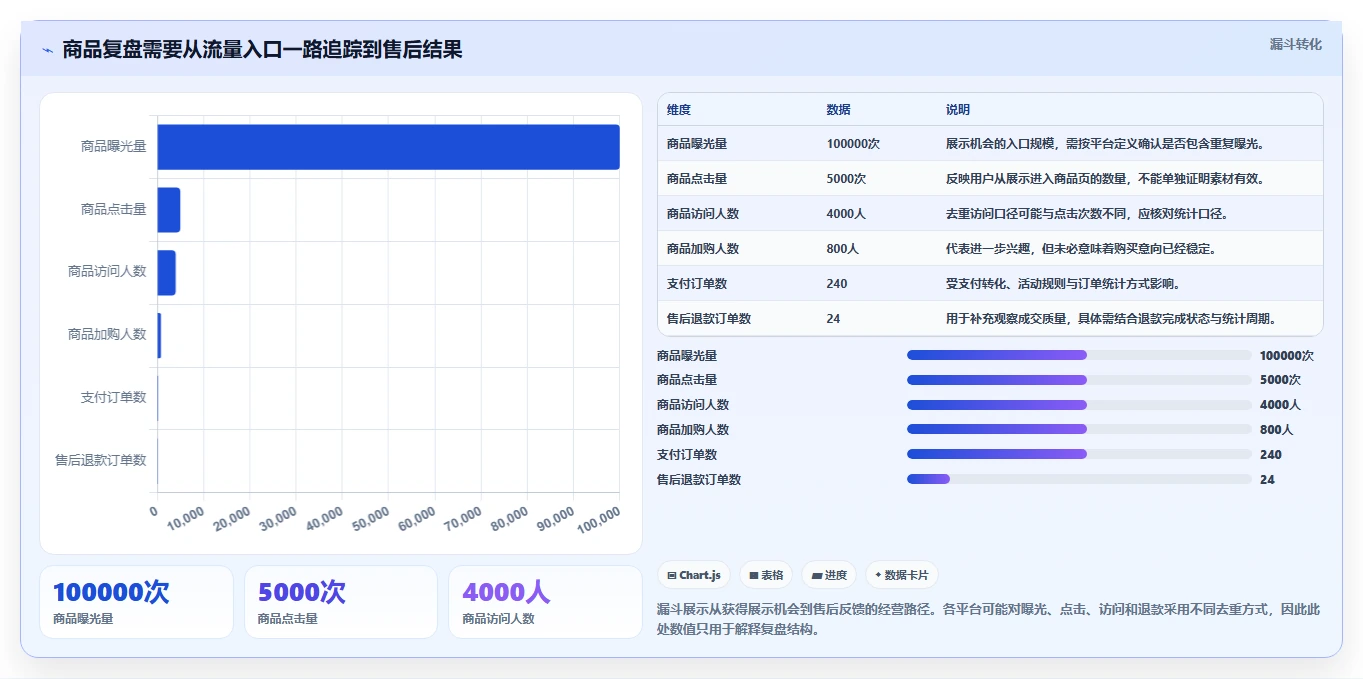Click the 100000次 table cell
This screenshot has width=1363, height=679.
click(853, 144)
